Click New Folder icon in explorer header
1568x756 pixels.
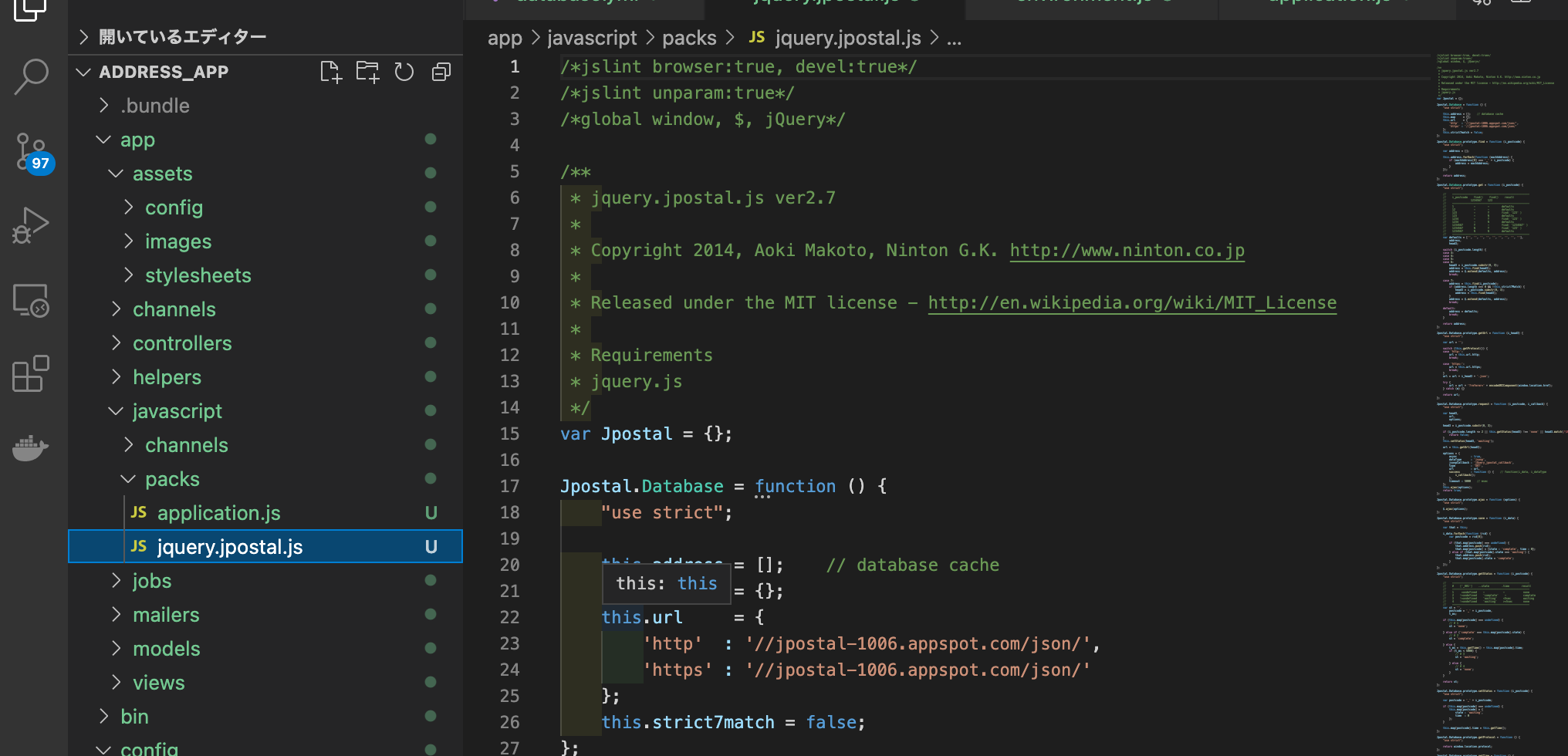367,72
